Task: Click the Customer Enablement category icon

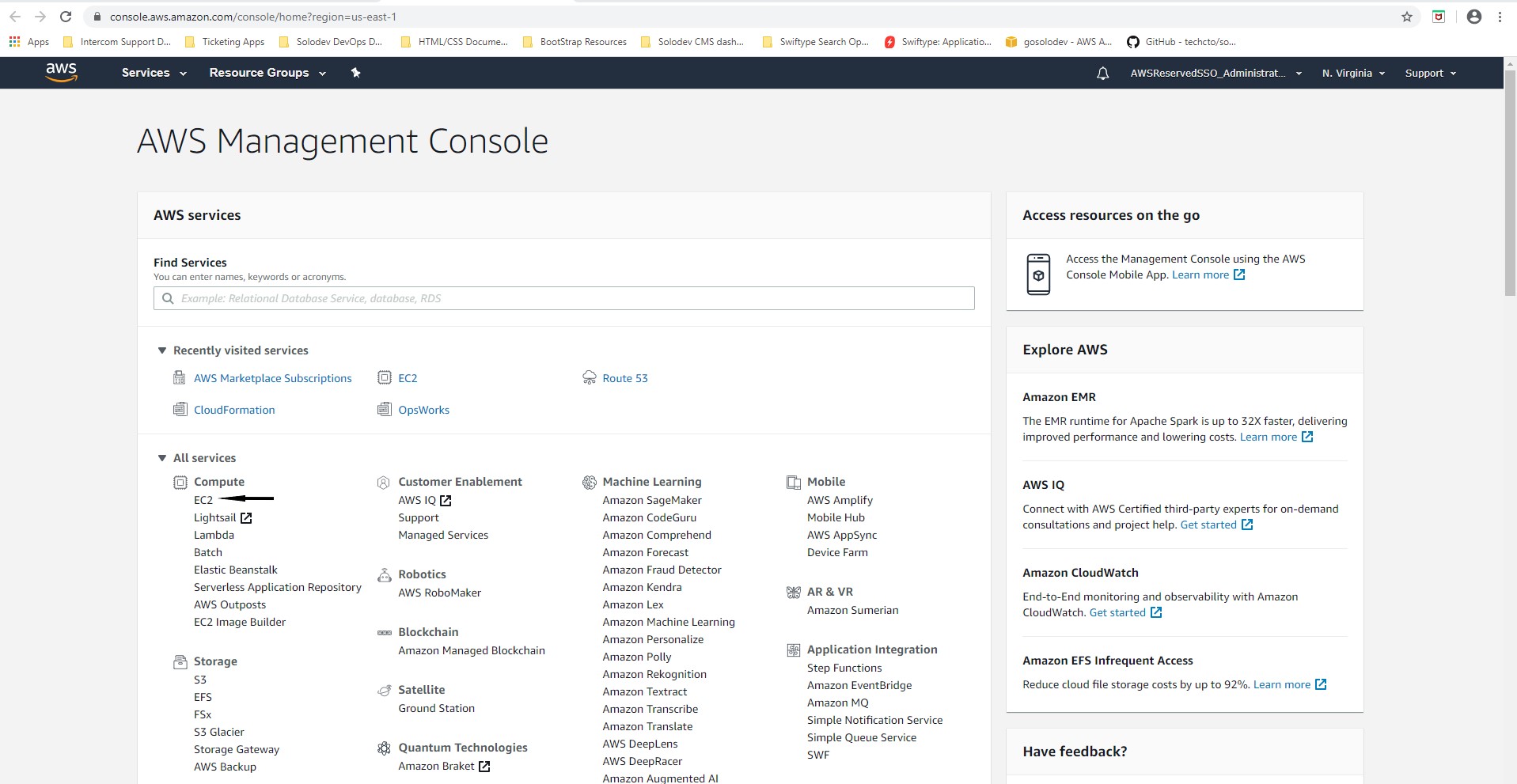Action: (x=384, y=482)
